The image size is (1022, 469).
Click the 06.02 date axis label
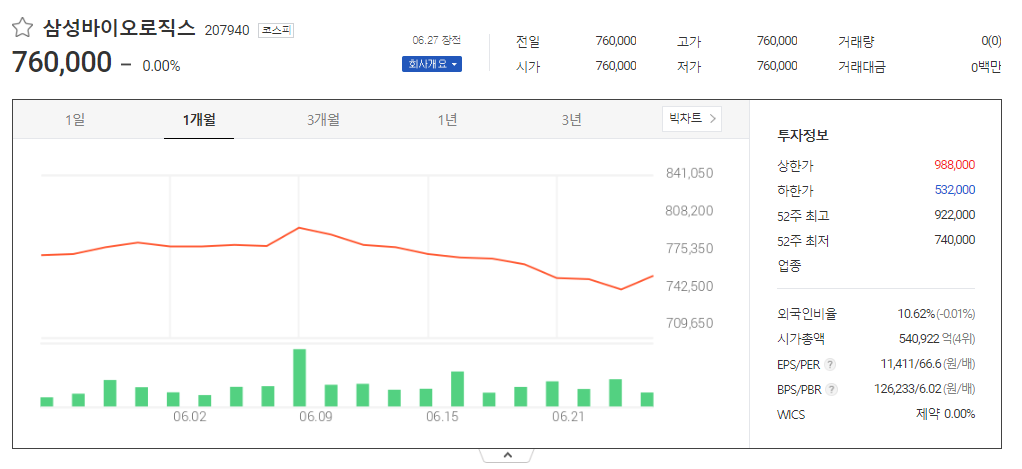point(190,418)
